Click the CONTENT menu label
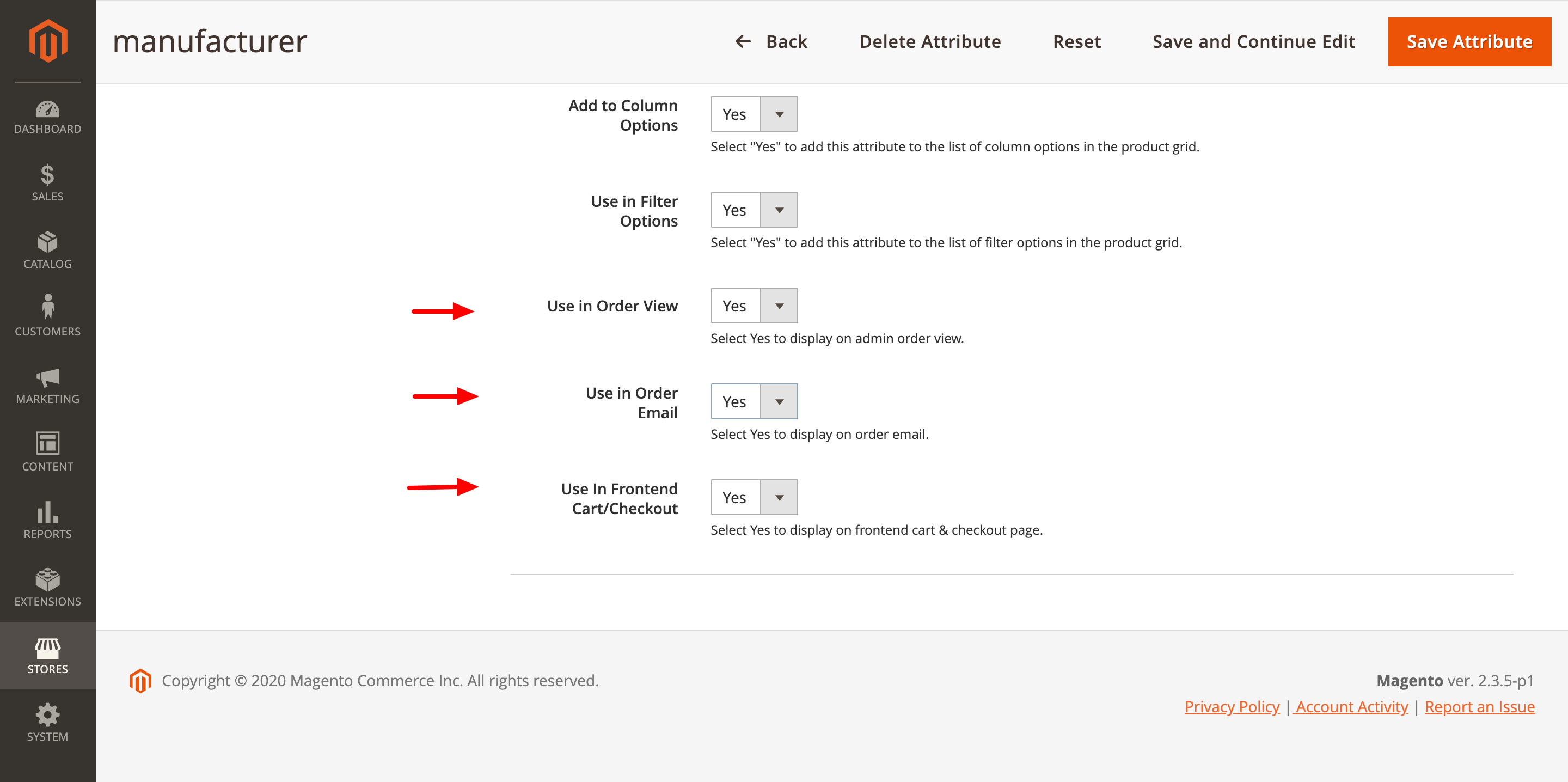 point(47,467)
